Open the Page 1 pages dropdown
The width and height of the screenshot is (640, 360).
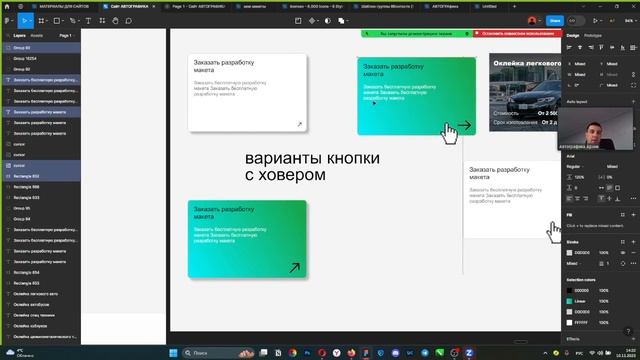pyautogui.click(x=67, y=36)
